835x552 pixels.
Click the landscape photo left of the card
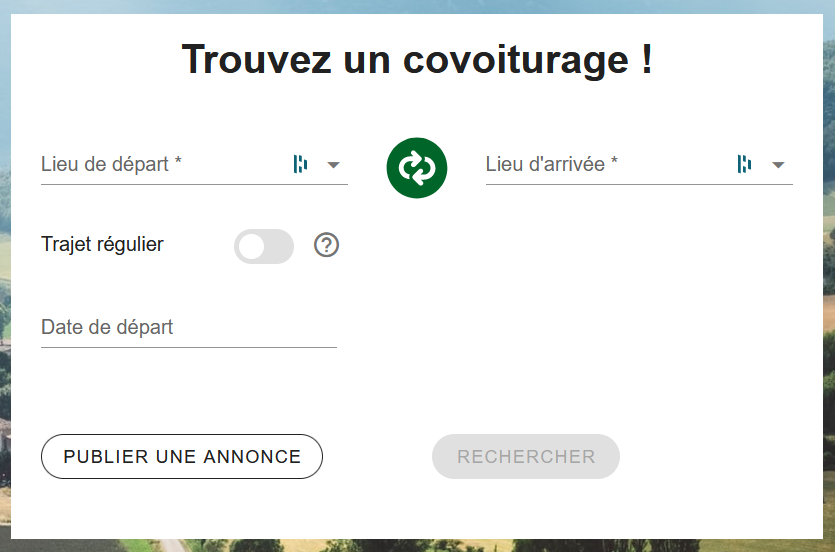pyautogui.click(x=5, y=277)
